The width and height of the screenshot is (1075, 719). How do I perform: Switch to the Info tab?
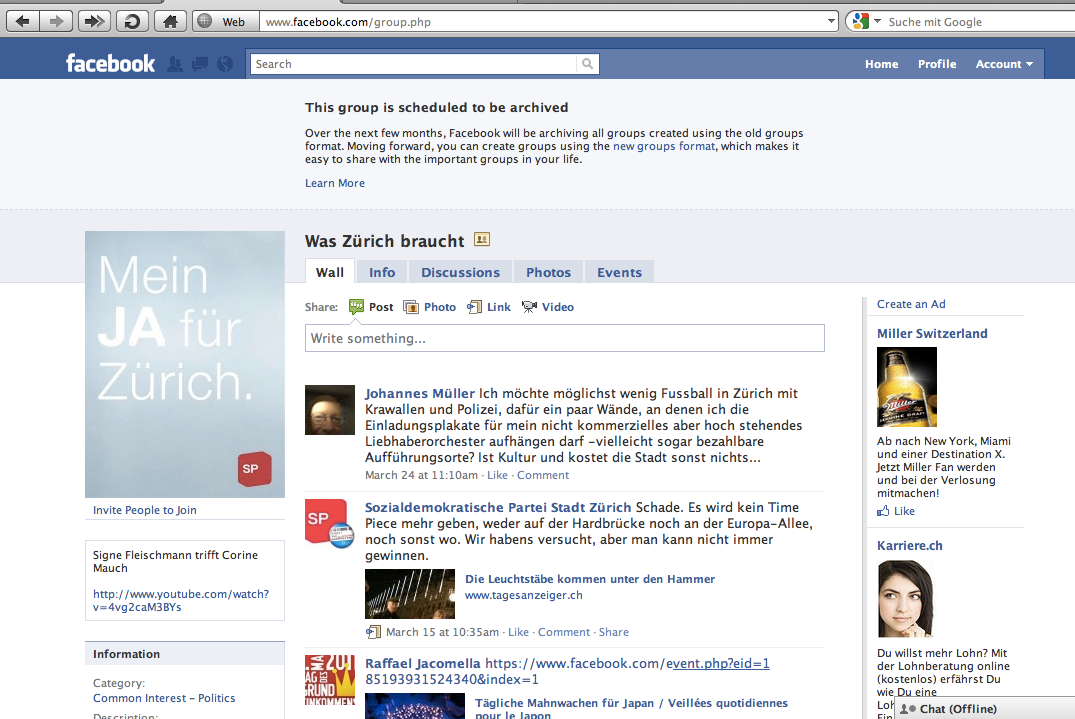coord(382,272)
